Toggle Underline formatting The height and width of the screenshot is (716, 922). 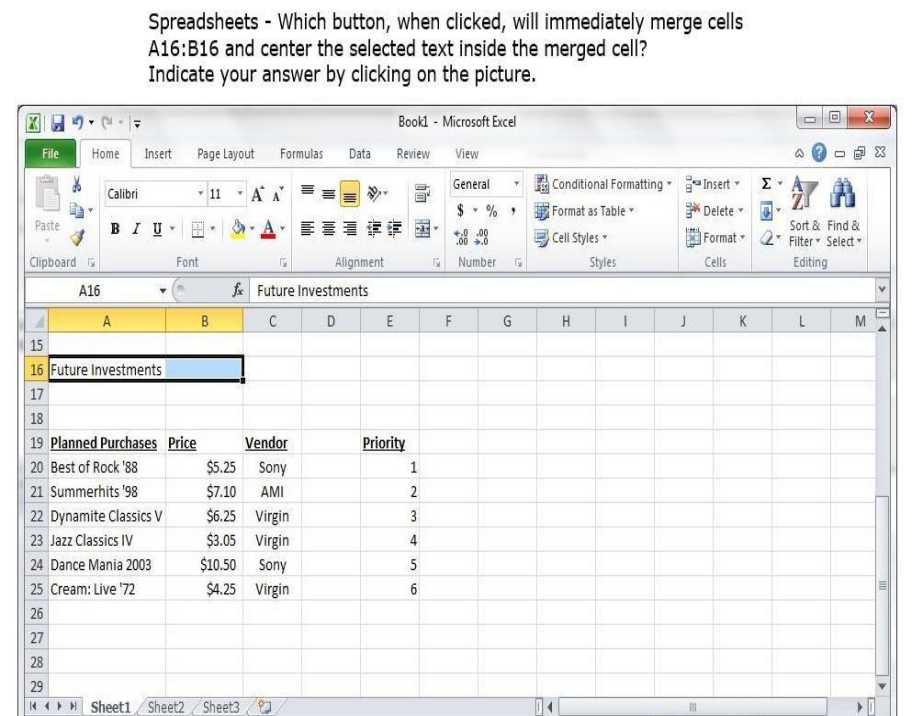[x=157, y=229]
